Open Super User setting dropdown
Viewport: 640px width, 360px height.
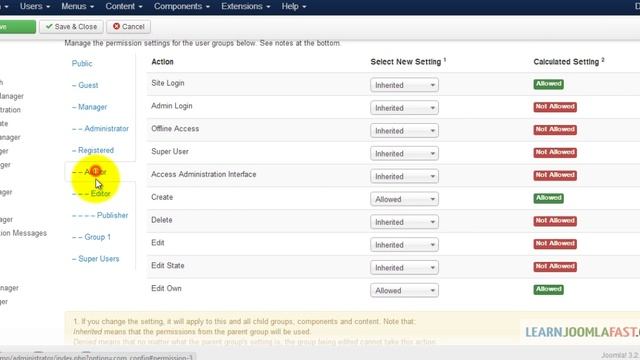click(x=404, y=153)
